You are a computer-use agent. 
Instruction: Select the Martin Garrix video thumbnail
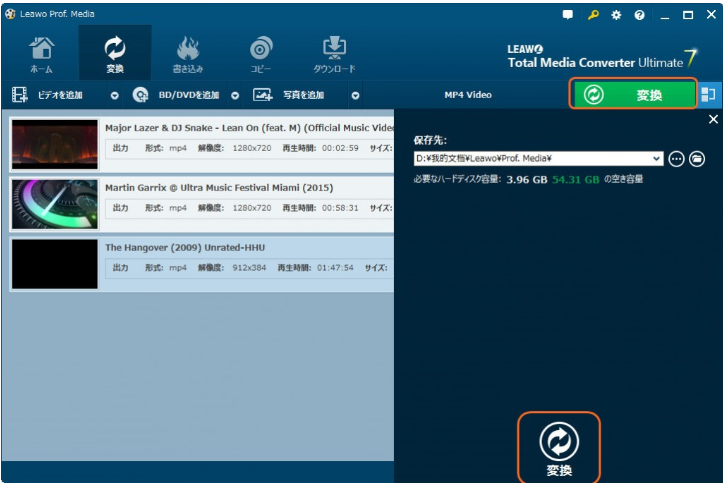[55, 204]
